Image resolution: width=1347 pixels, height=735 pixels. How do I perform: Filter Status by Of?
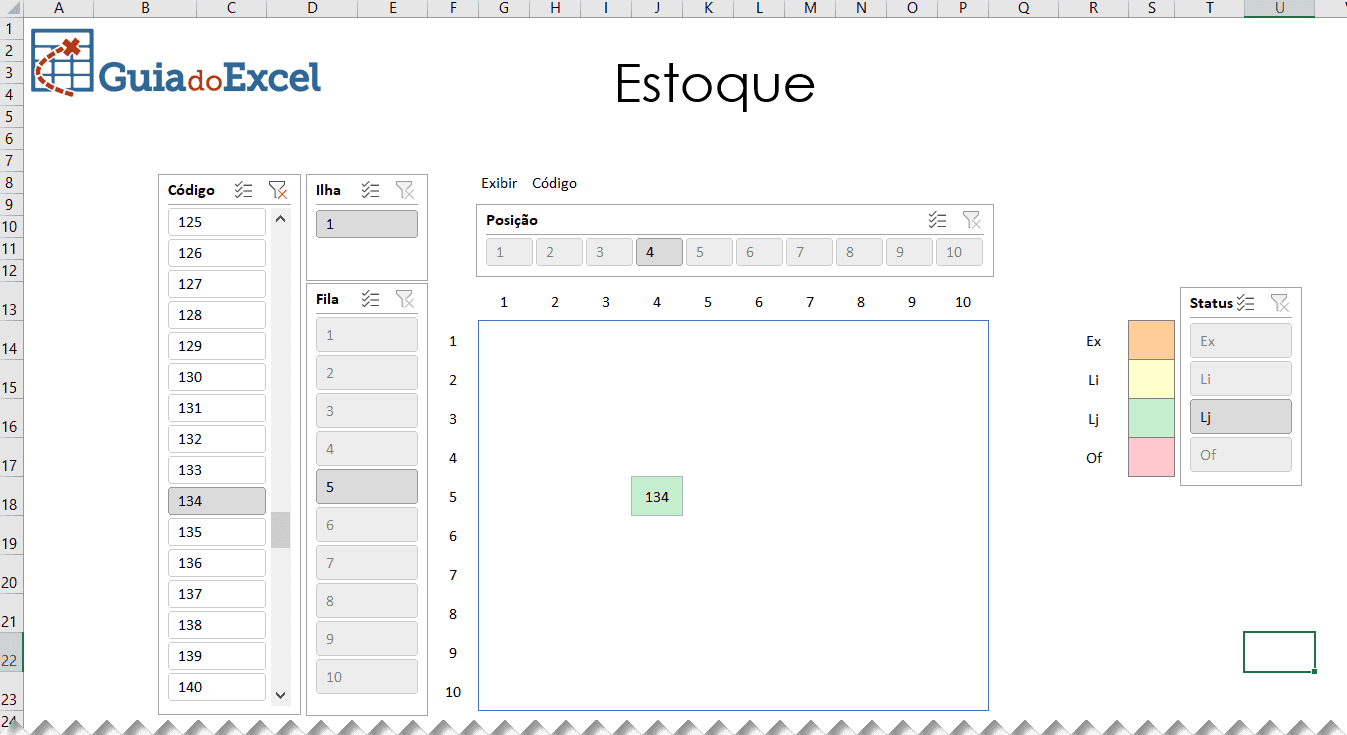[1240, 455]
